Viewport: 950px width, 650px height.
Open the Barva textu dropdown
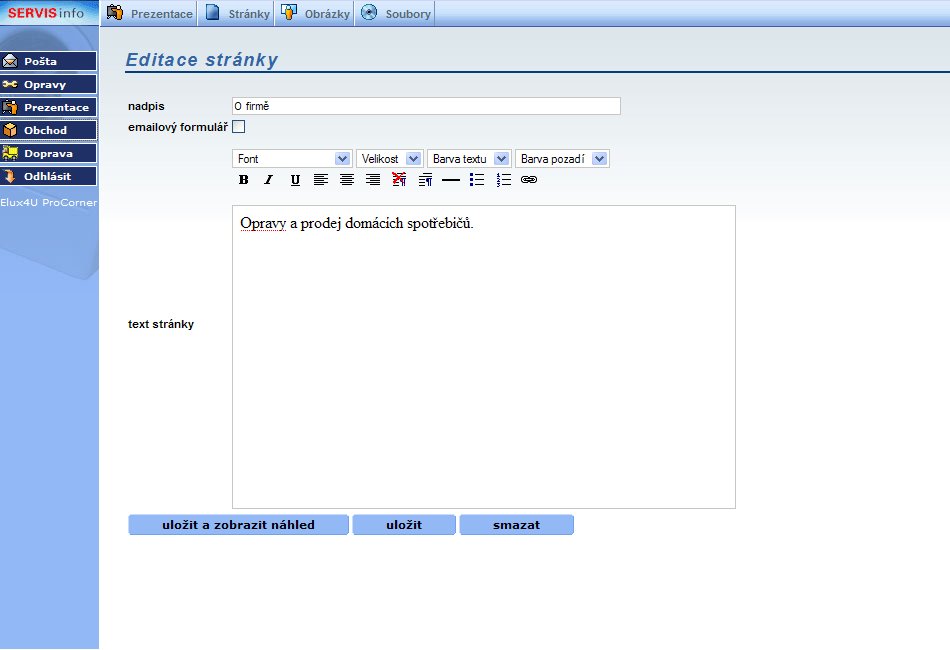point(470,159)
